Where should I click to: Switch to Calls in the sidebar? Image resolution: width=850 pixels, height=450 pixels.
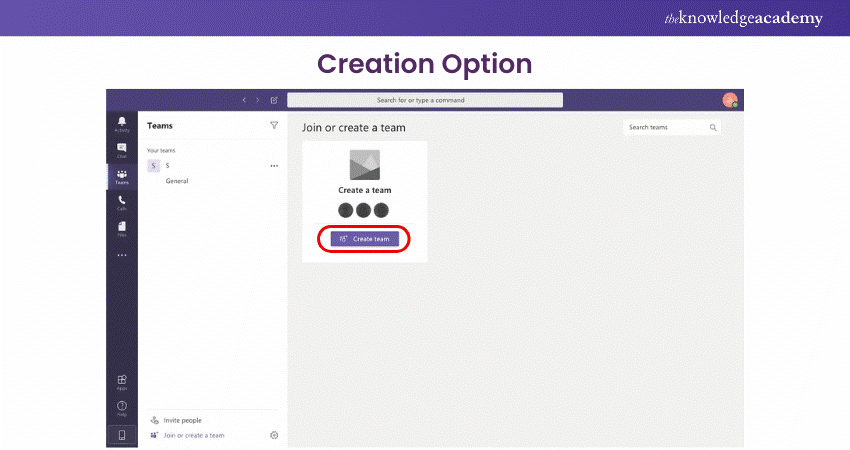pos(122,203)
